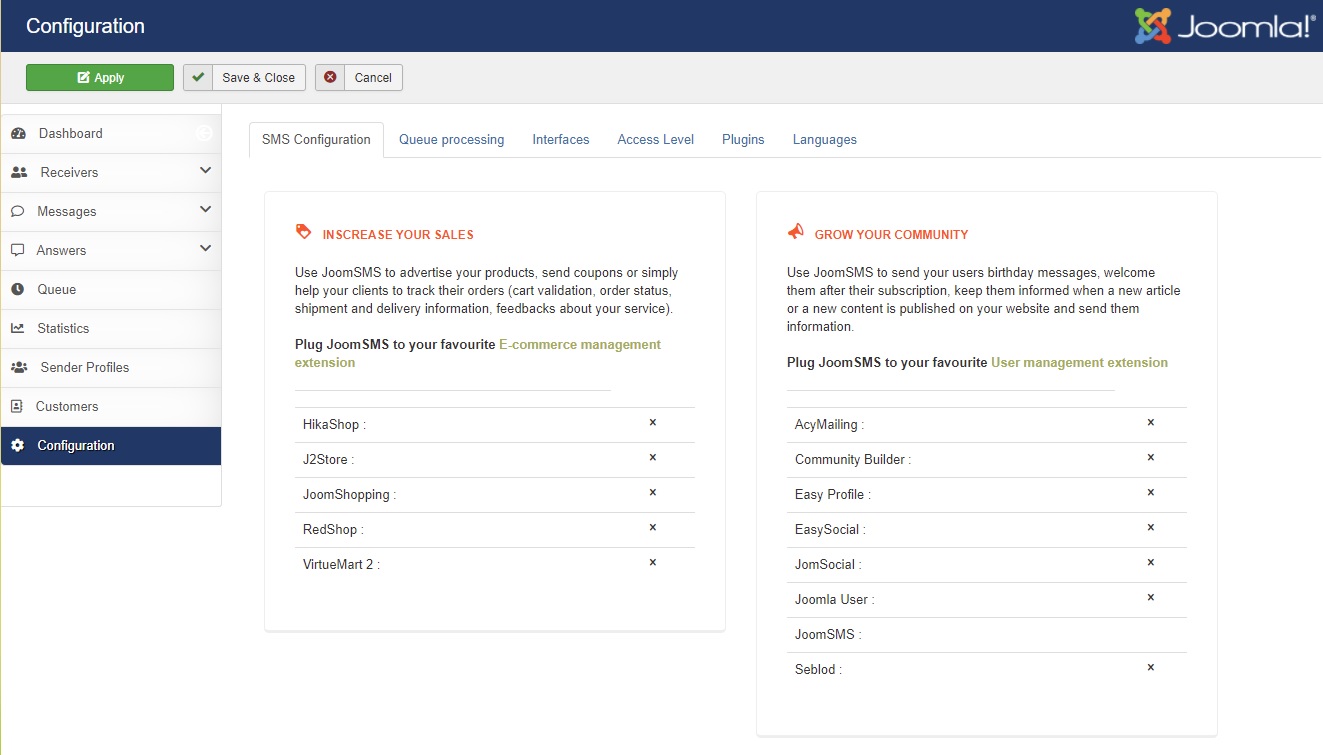
Task: Click the JomSocial : row label
Action: coord(828,565)
